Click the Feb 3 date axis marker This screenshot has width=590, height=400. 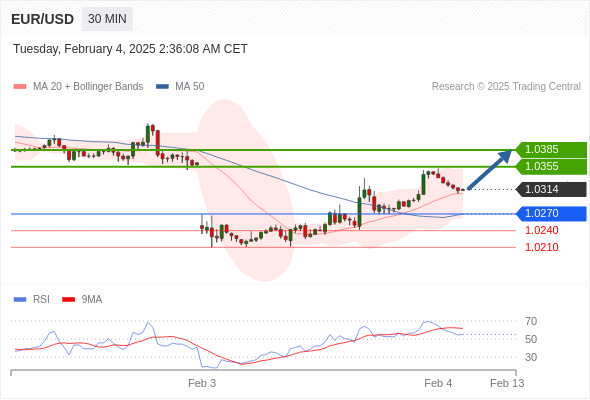tap(202, 383)
